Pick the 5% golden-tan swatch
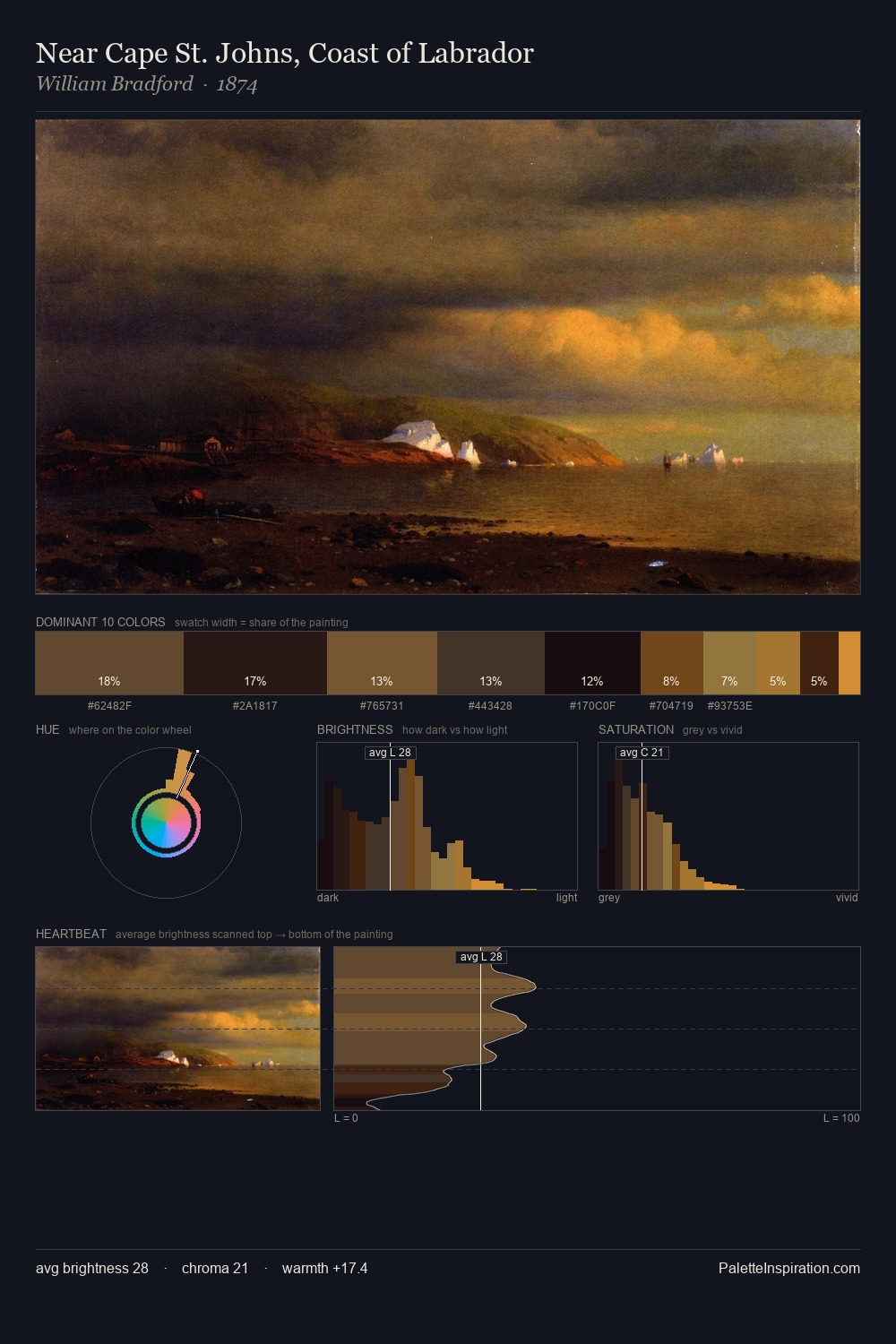 [x=778, y=663]
